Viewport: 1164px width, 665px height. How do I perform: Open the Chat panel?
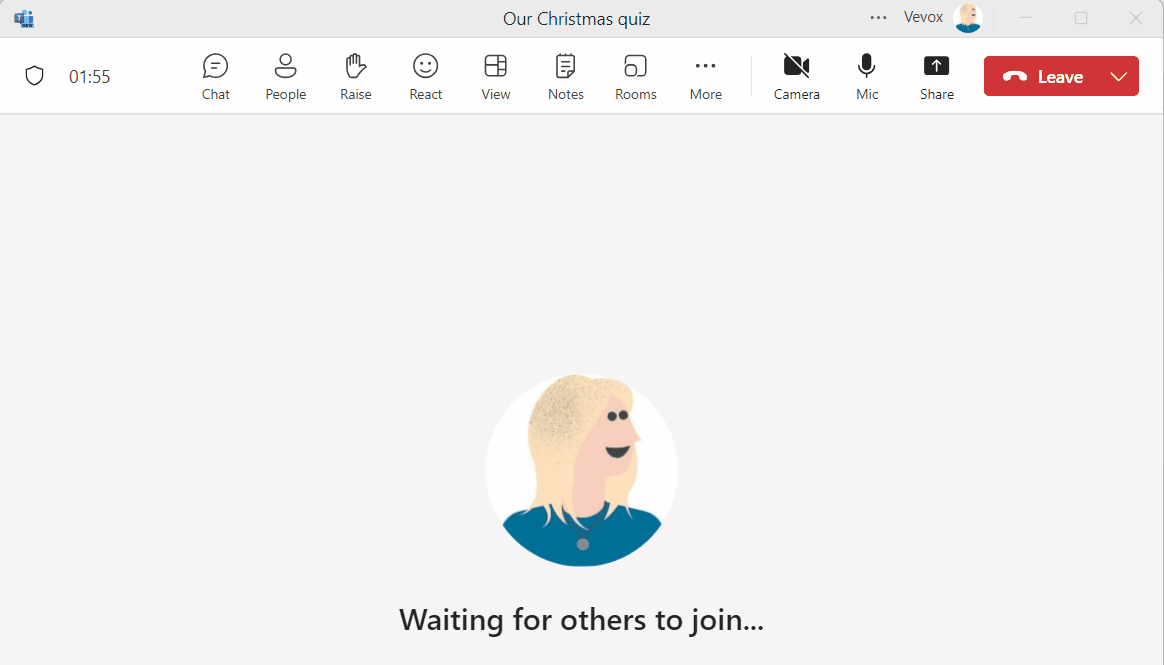(215, 75)
